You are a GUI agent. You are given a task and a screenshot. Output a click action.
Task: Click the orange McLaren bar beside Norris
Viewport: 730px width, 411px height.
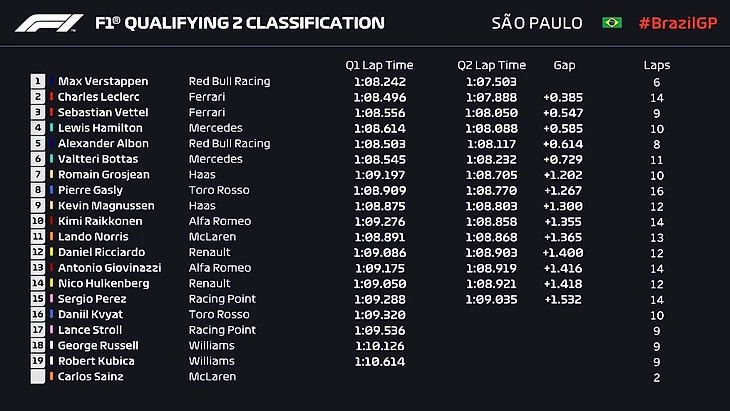[x=51, y=237]
